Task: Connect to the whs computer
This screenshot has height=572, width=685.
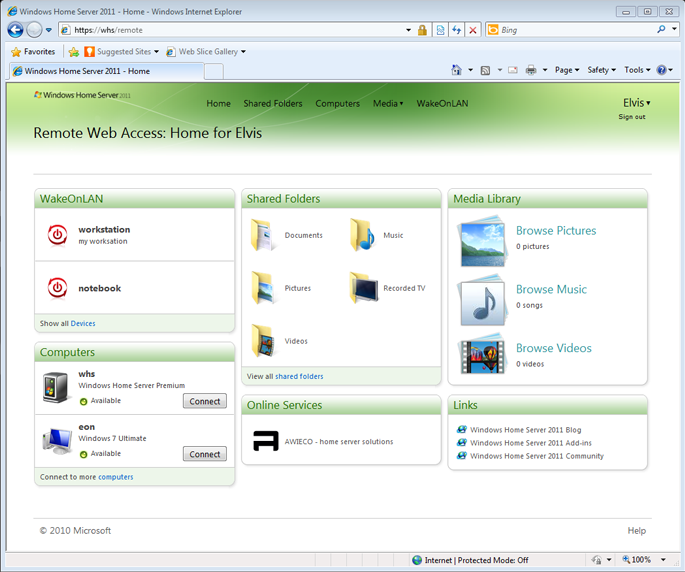Action: tap(204, 401)
